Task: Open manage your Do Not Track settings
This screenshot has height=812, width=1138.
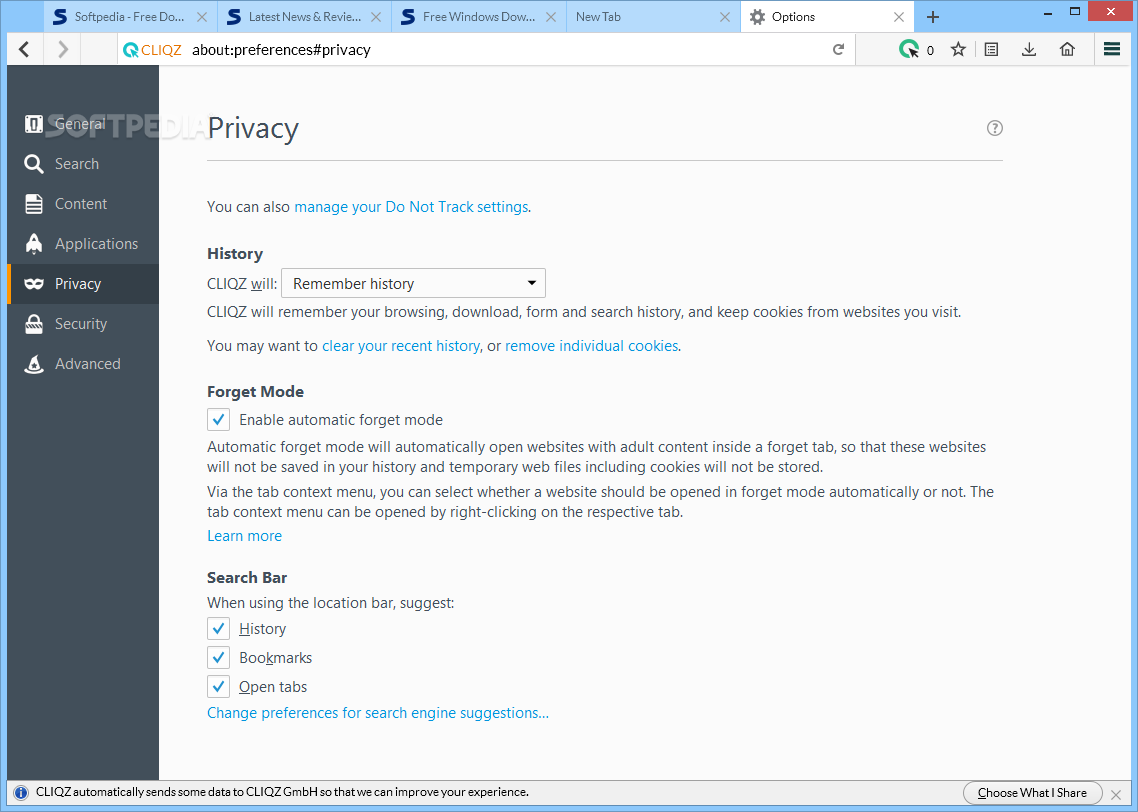Action: pos(411,207)
